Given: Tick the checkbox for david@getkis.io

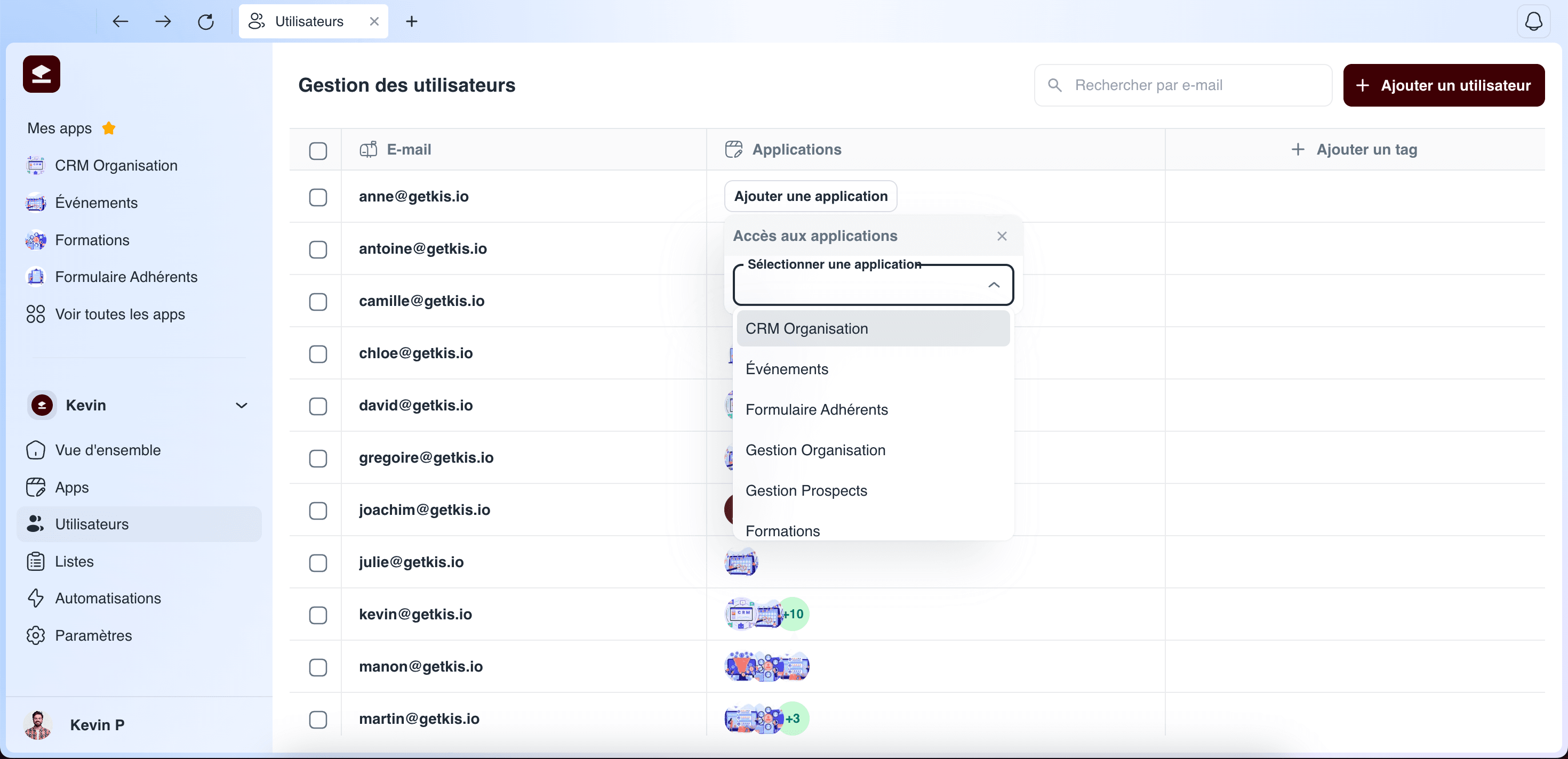Looking at the screenshot, I should pyautogui.click(x=318, y=406).
